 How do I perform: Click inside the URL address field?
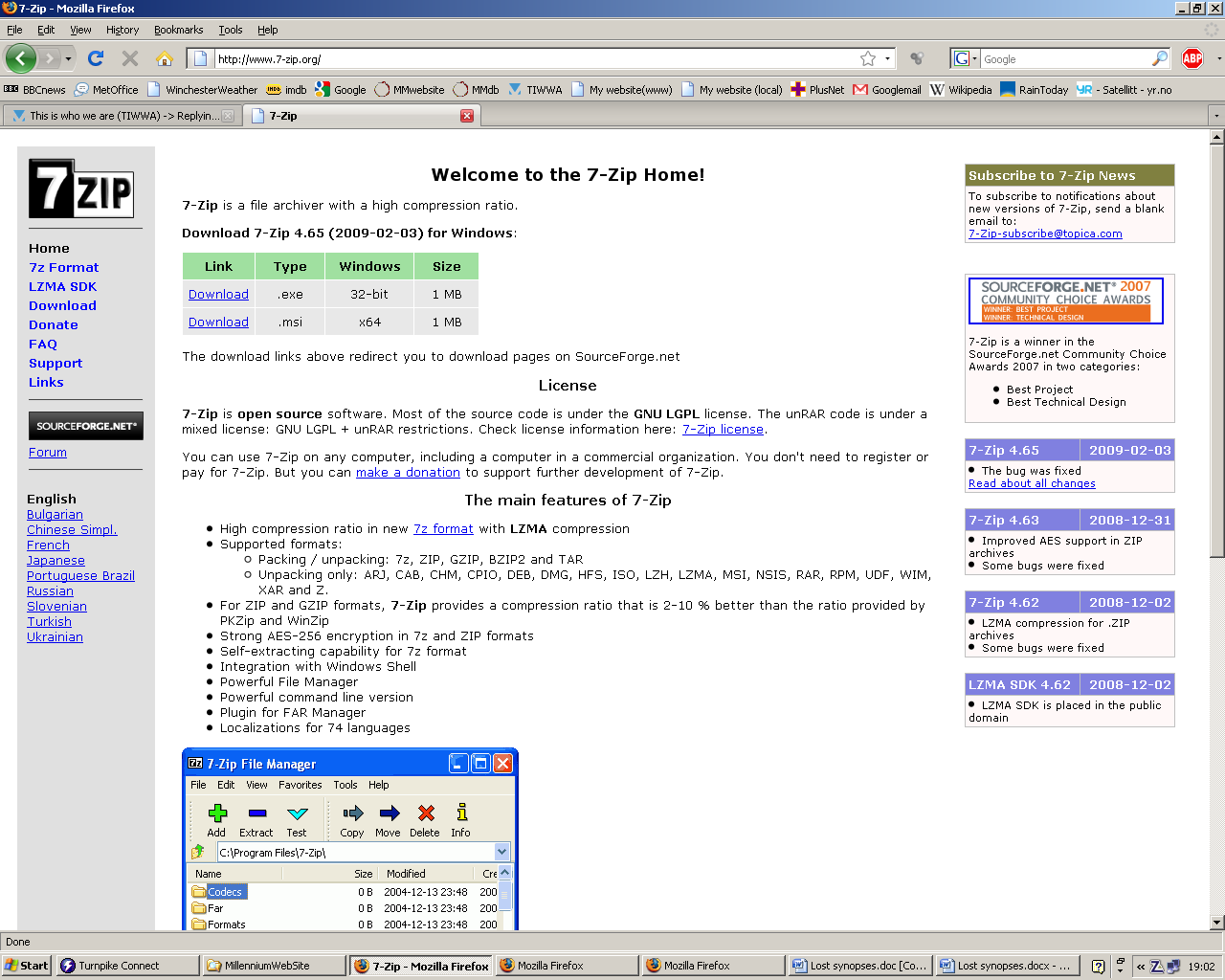pos(536,58)
